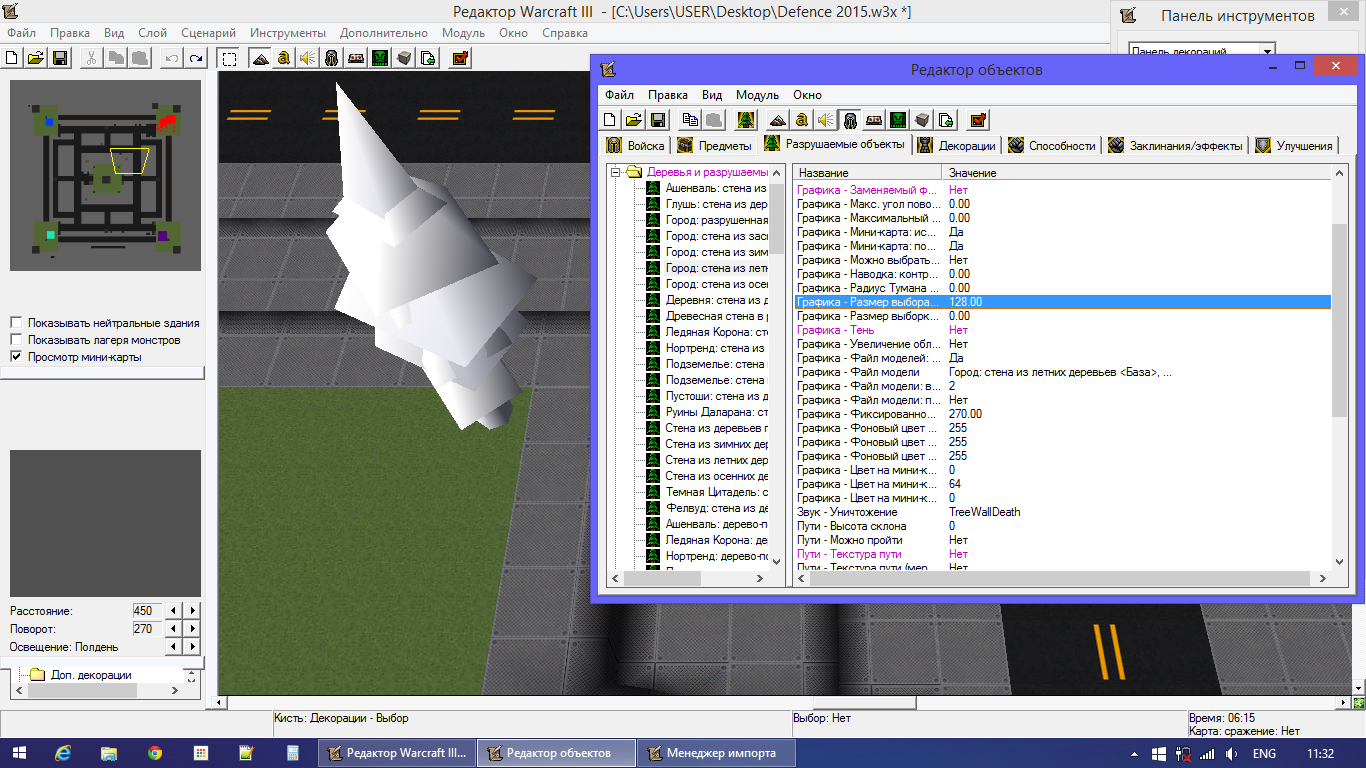Increase the Поворот value with right arrow

(192, 629)
